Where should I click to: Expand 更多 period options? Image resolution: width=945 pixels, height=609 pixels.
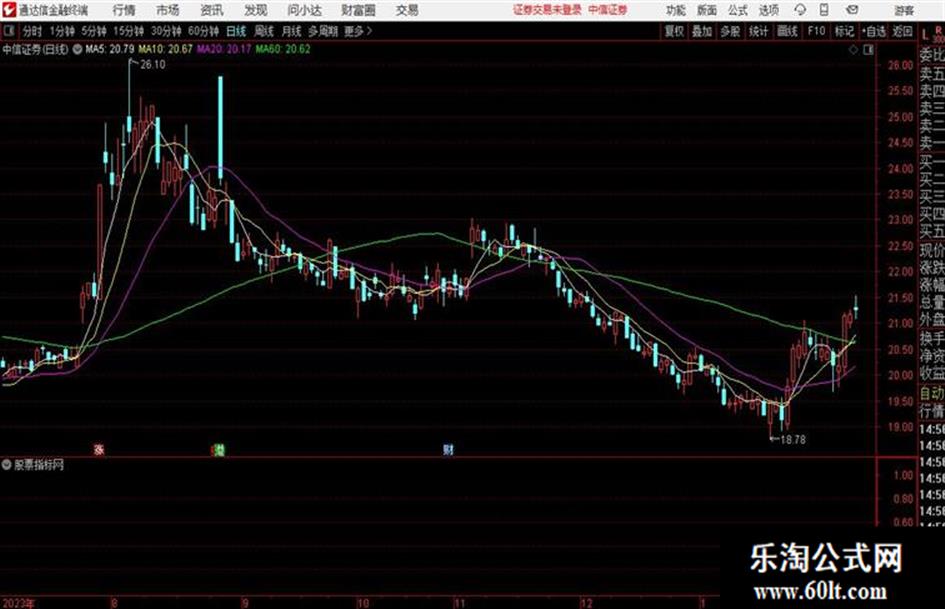(x=358, y=31)
